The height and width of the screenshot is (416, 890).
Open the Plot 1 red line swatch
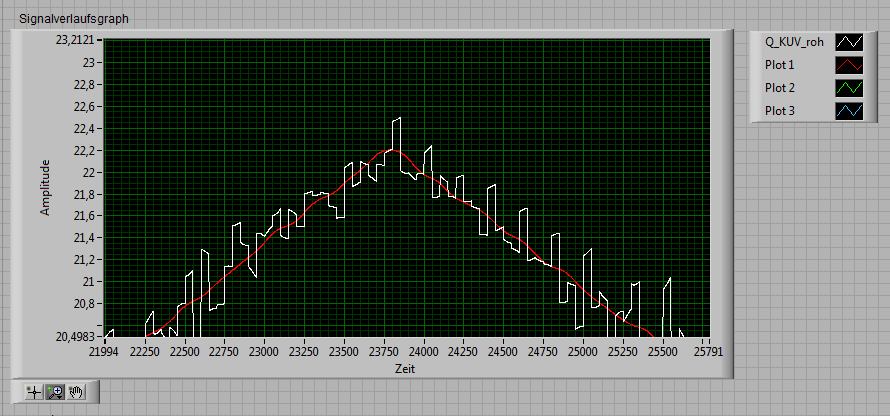849,65
